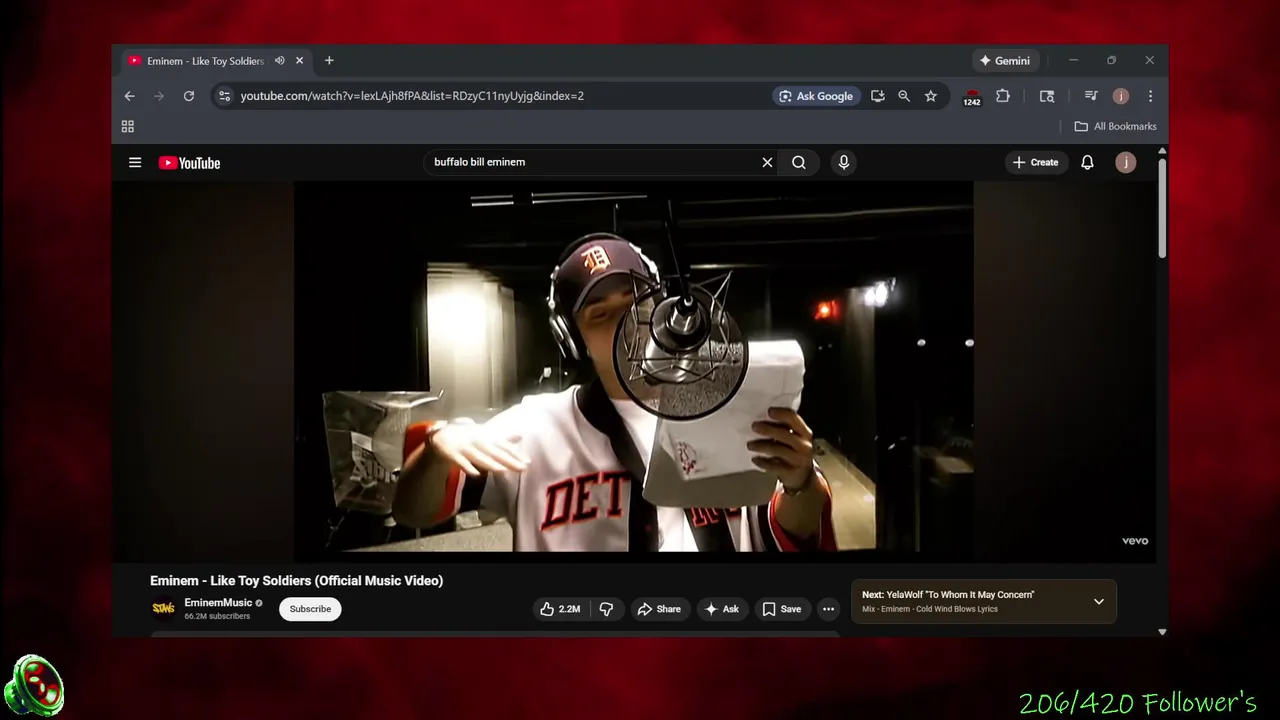This screenshot has height=720, width=1280.
Task: Open the zoom level magnifier icon
Action: [904, 96]
